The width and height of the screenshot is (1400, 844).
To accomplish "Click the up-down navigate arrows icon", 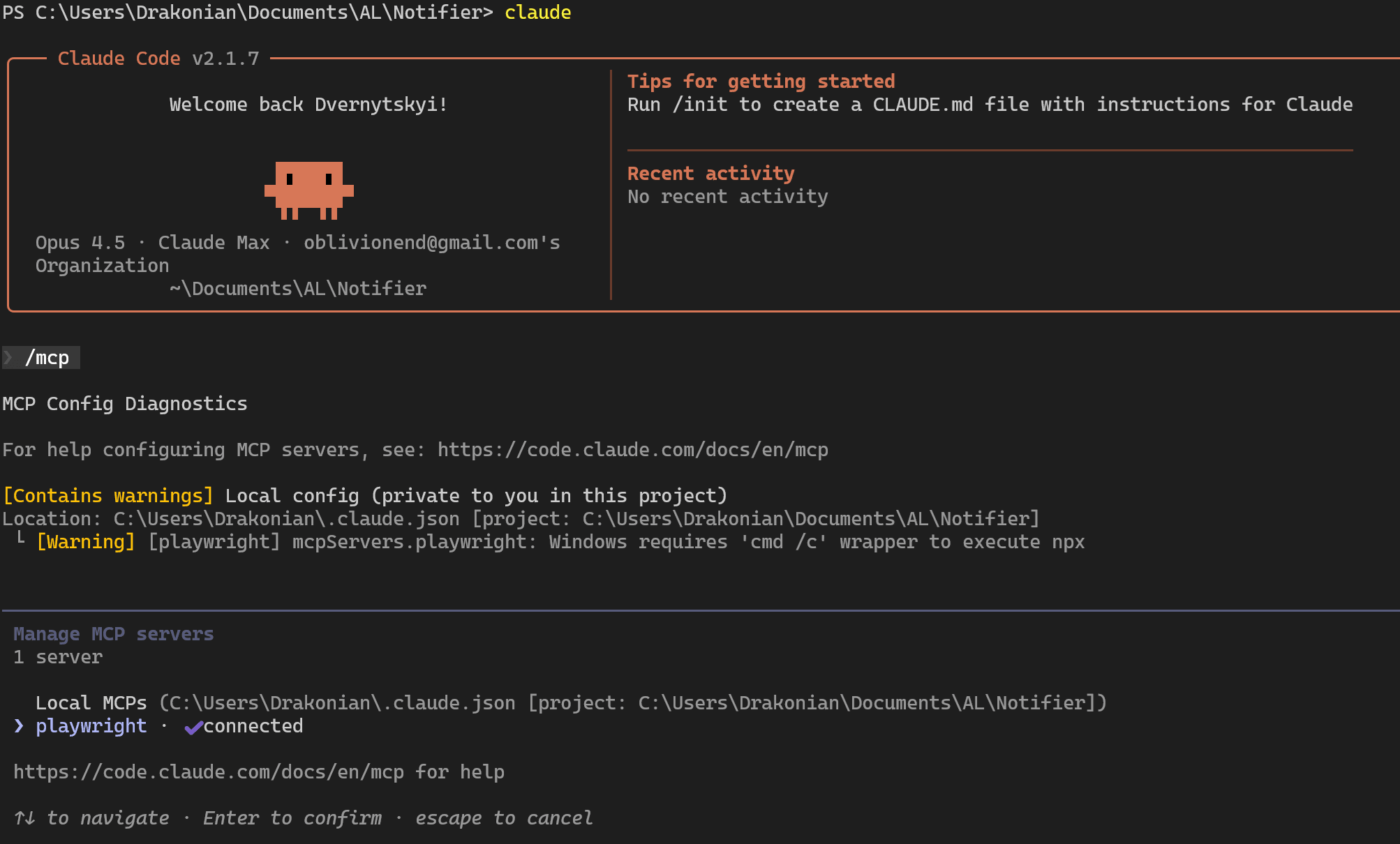I will pos(24,818).
